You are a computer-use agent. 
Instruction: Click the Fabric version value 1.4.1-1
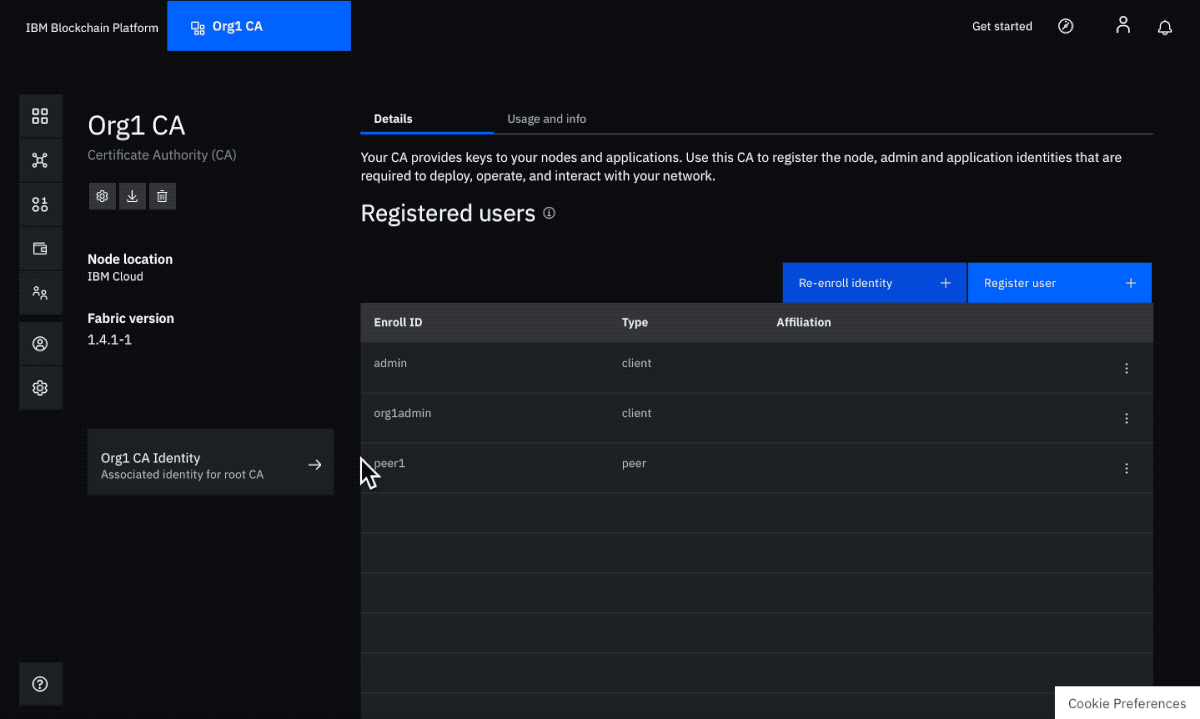[110, 340]
